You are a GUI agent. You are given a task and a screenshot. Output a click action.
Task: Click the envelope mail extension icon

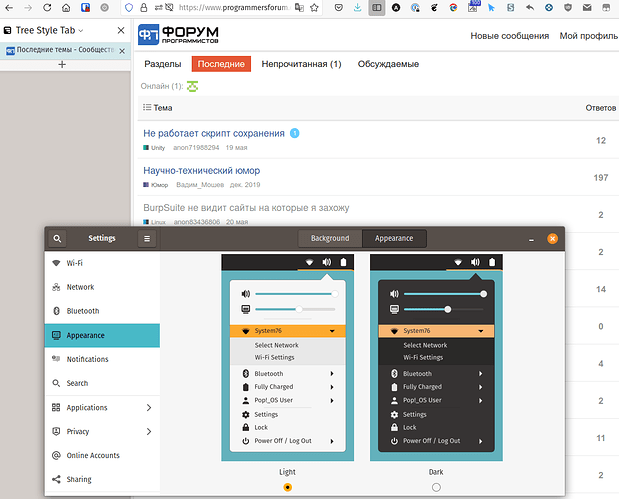(587, 8)
